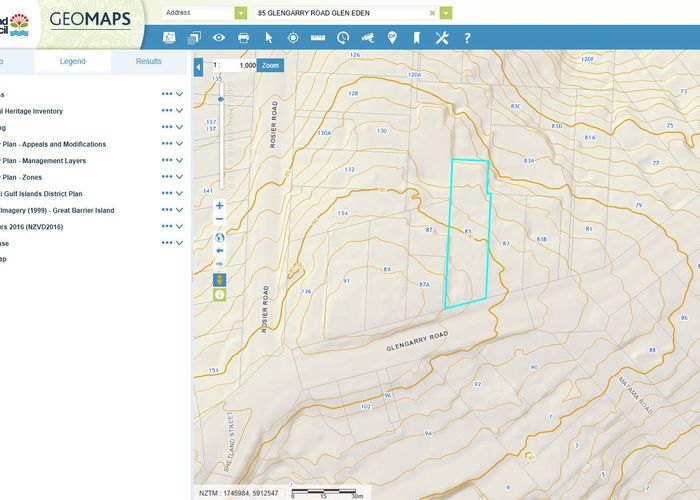The image size is (700, 500).
Task: Open the layers stack icon in toolbar
Action: tap(194, 38)
